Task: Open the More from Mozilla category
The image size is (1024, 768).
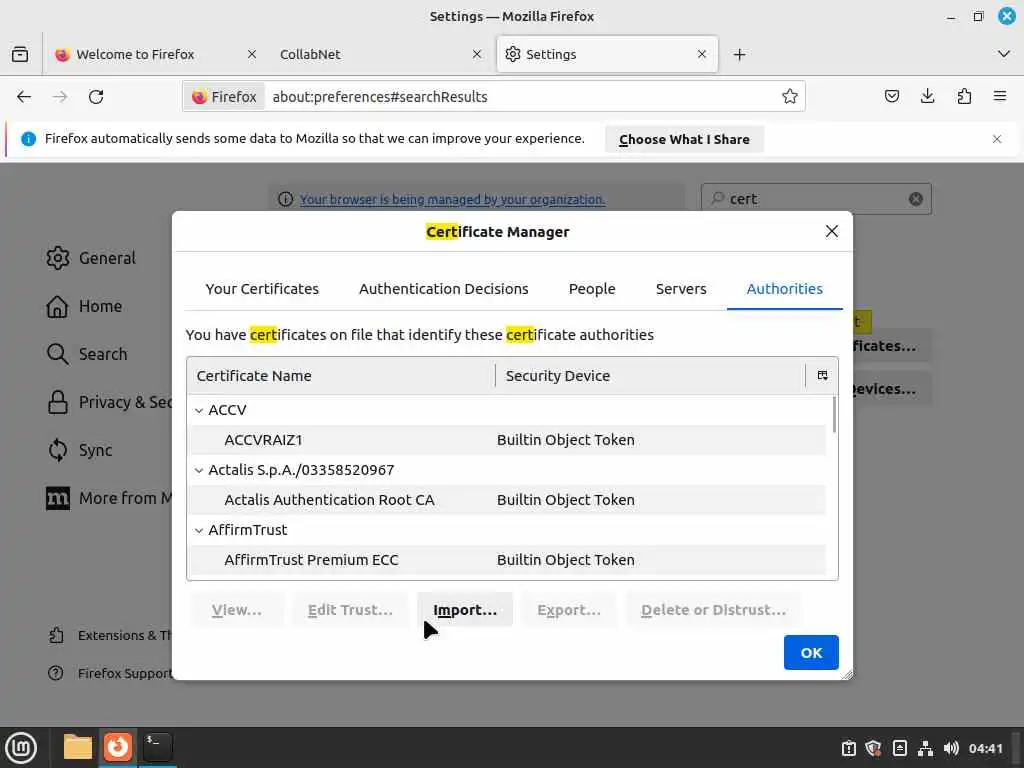Action: click(x=109, y=498)
